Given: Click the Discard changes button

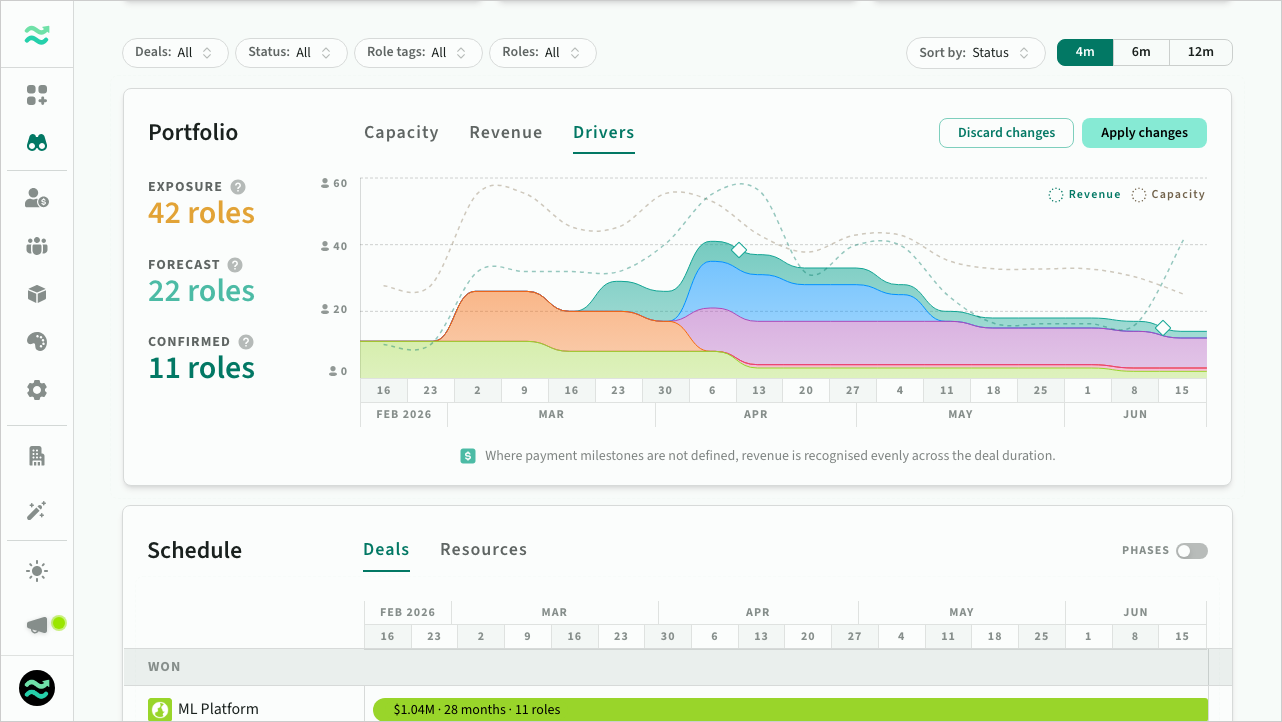Looking at the screenshot, I should click(x=1006, y=133).
